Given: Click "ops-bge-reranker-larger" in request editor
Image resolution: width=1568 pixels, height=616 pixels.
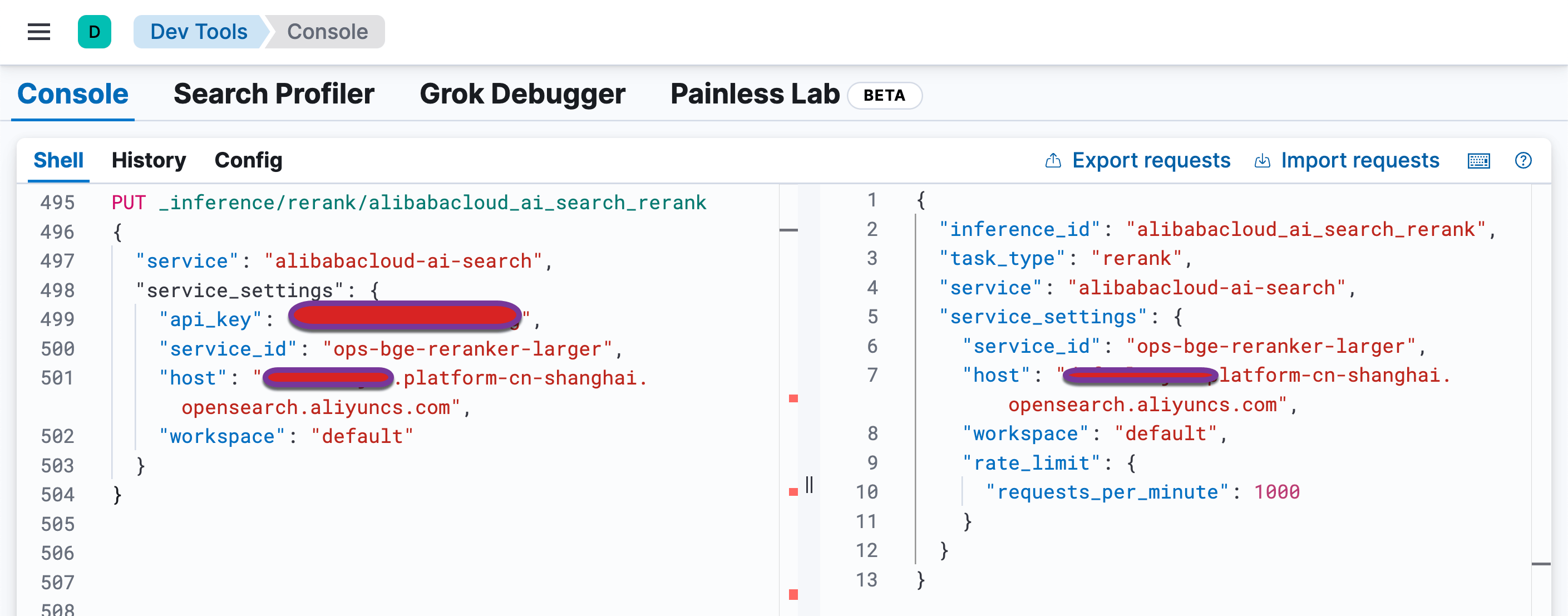Looking at the screenshot, I should pyautogui.click(x=467, y=349).
